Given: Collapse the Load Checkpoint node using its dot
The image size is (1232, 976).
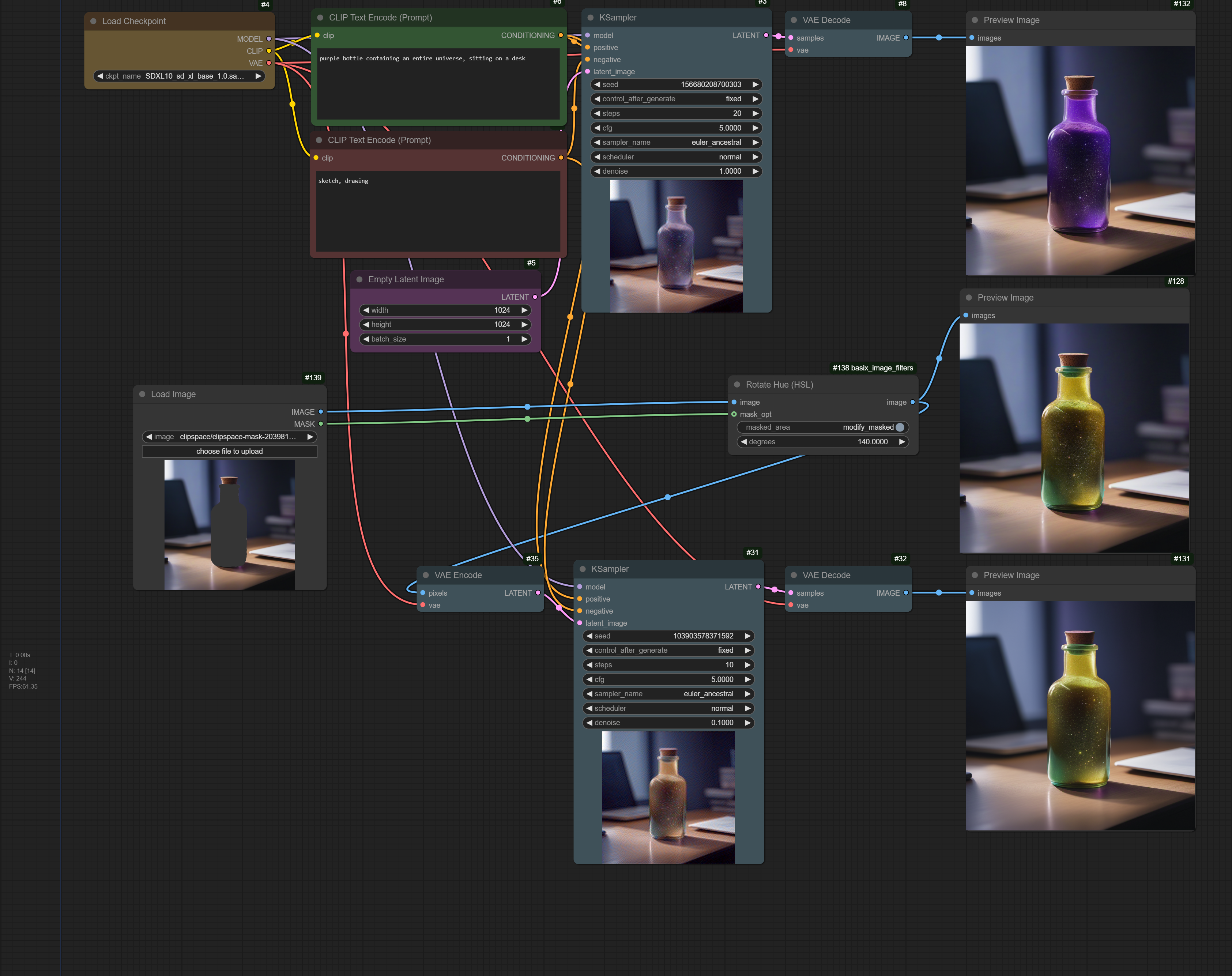Looking at the screenshot, I should (x=93, y=21).
